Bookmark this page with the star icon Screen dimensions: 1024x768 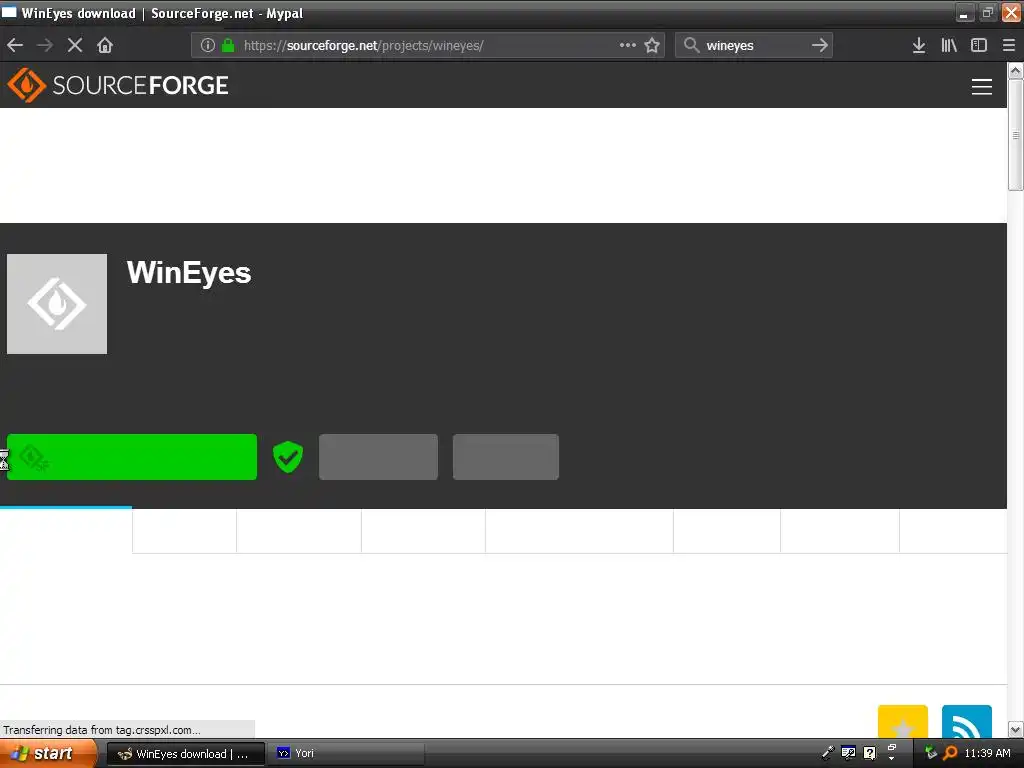click(652, 45)
